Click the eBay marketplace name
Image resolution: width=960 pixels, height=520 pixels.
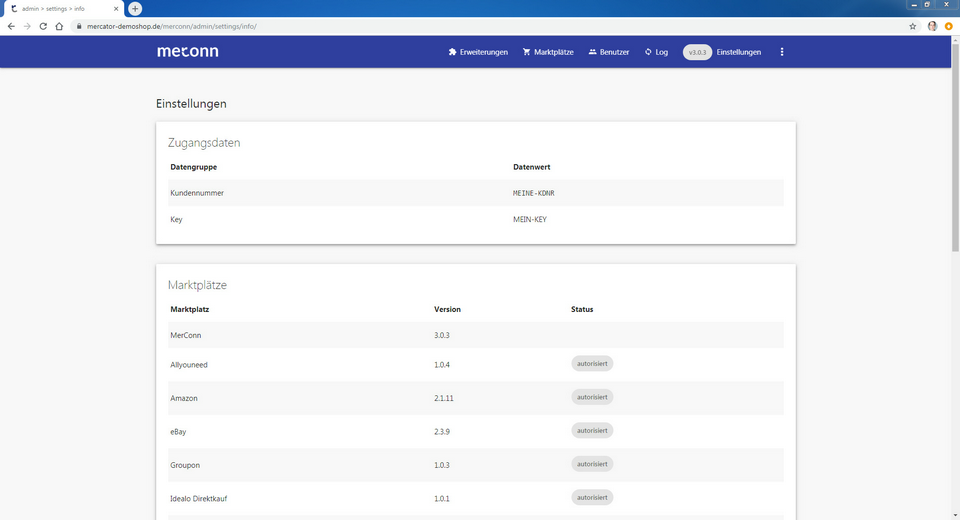pos(178,432)
